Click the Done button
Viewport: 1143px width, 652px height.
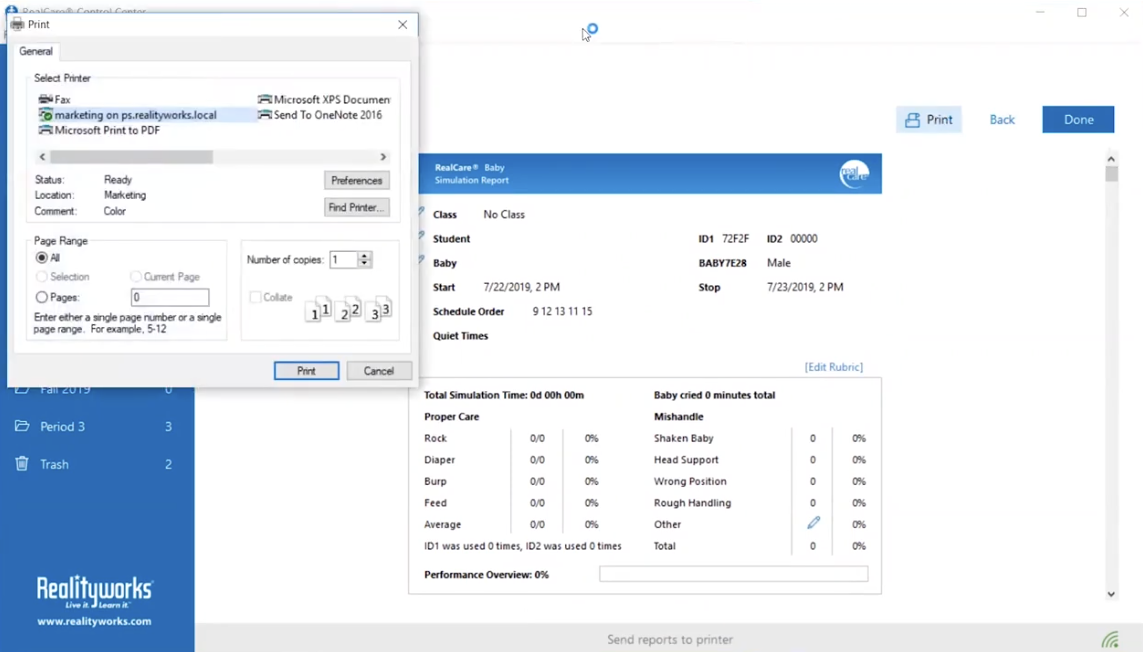click(x=1078, y=120)
